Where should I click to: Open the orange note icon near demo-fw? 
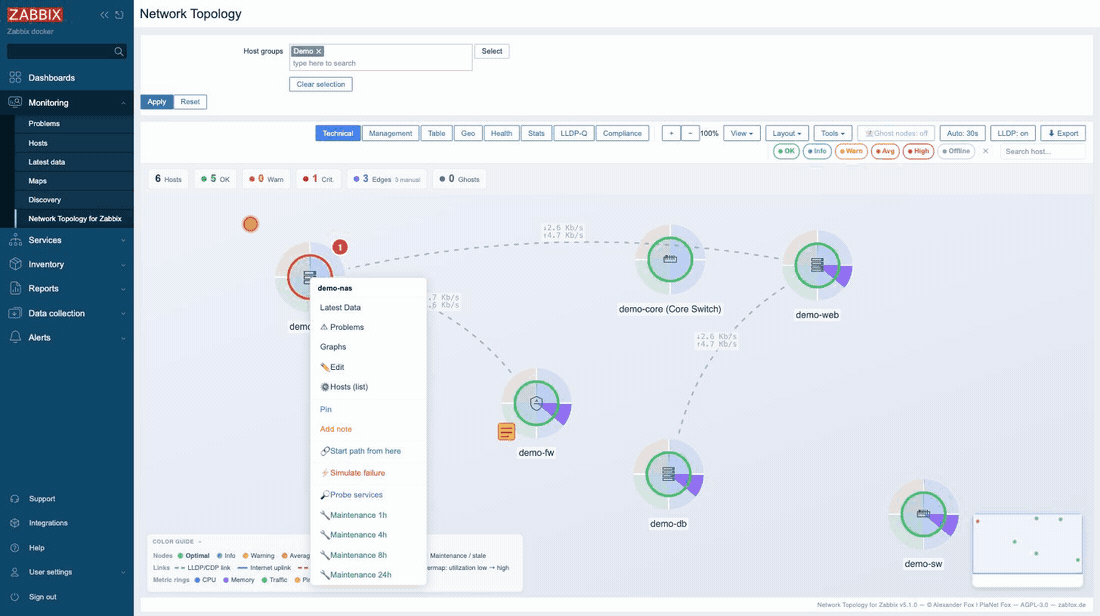coord(507,431)
